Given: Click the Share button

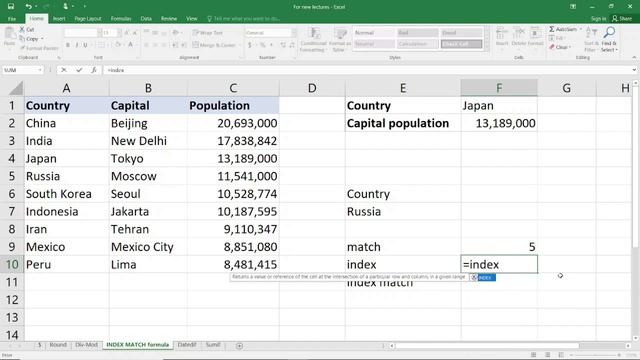Looking at the screenshot, I should click(x=622, y=19).
